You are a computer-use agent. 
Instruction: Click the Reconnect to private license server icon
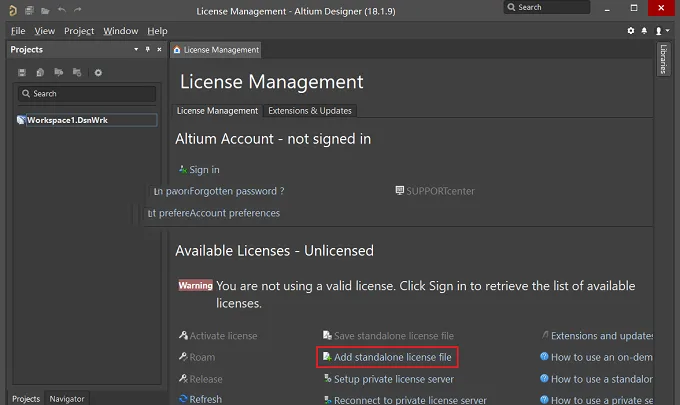click(328, 399)
